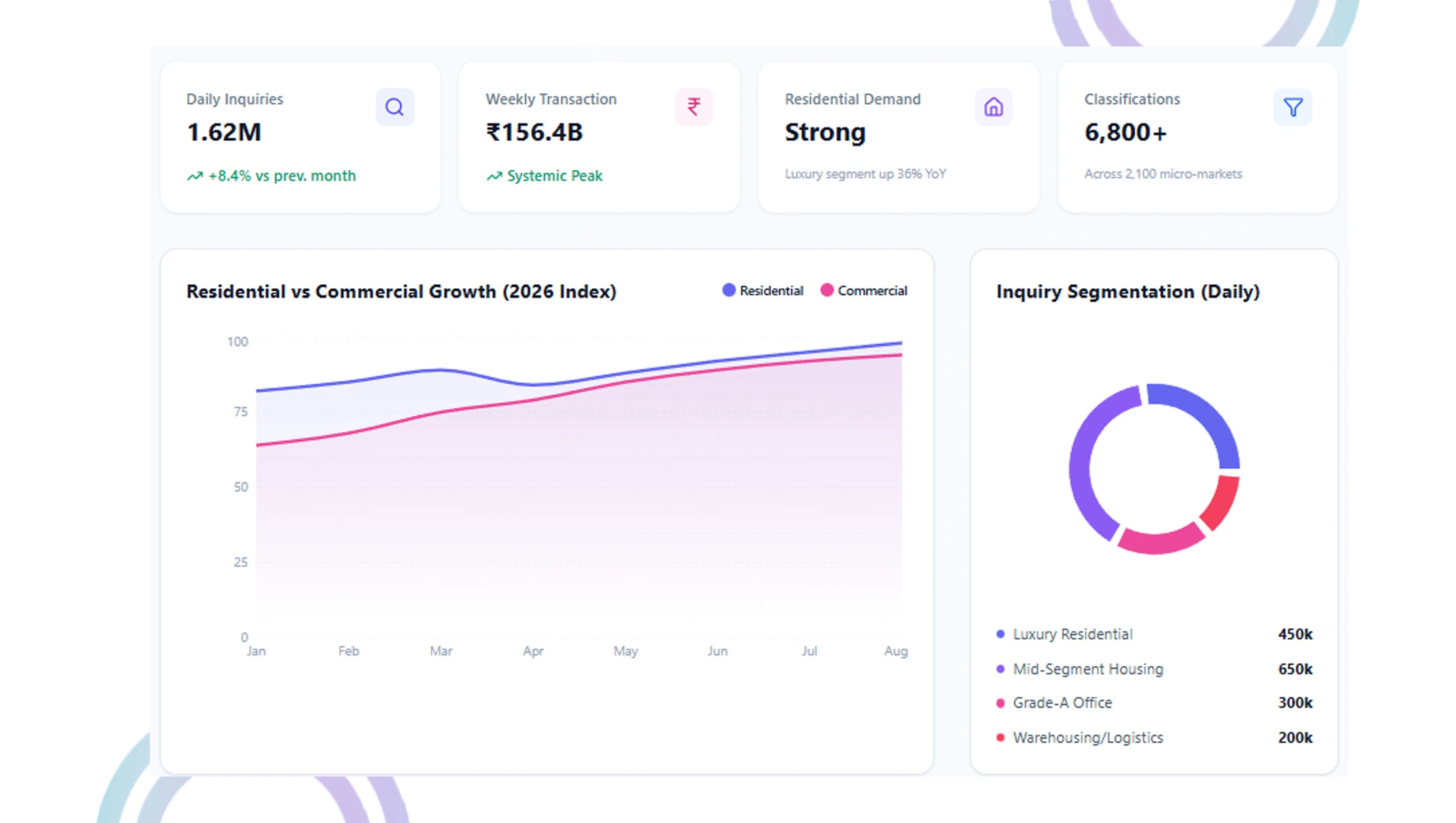Click the Mid-Segment Housing 650k entry
The height and width of the screenshot is (823, 1456).
point(1088,668)
